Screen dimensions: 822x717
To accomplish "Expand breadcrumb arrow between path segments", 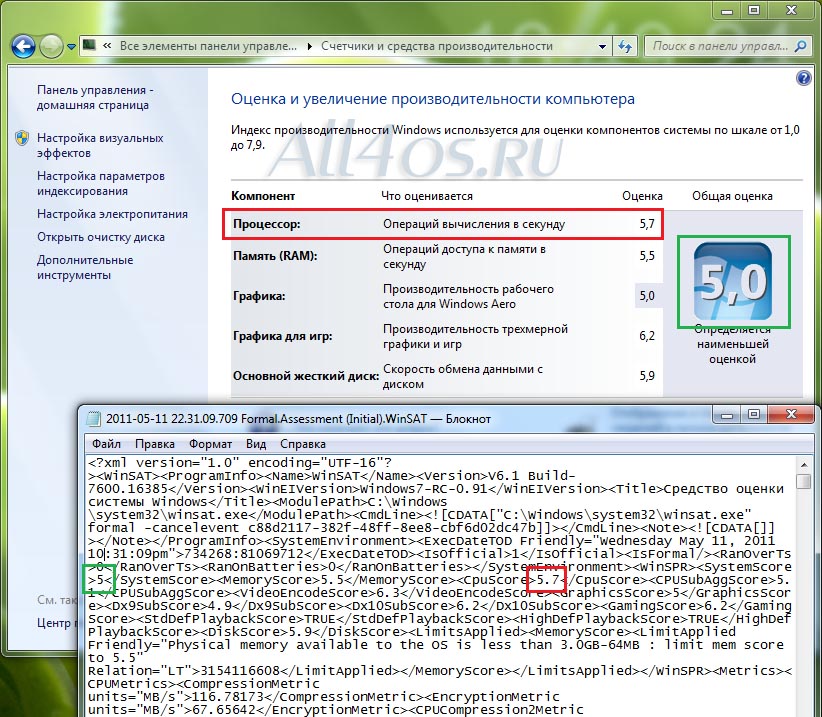I will pos(309,47).
